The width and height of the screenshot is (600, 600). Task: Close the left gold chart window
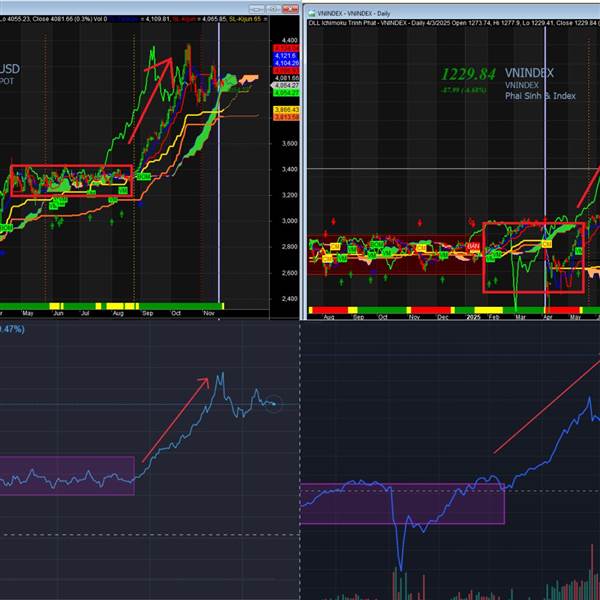pyautogui.click(x=290, y=8)
